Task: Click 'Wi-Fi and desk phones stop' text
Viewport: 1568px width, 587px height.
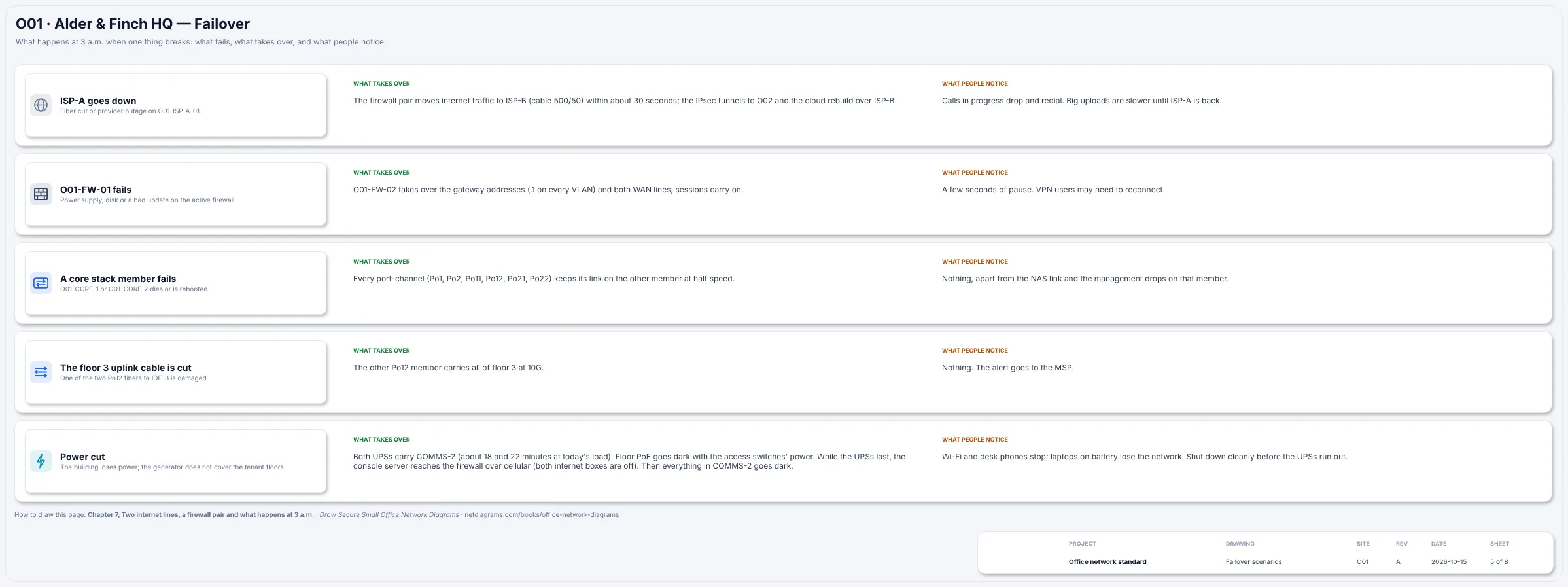Action: [1145, 457]
